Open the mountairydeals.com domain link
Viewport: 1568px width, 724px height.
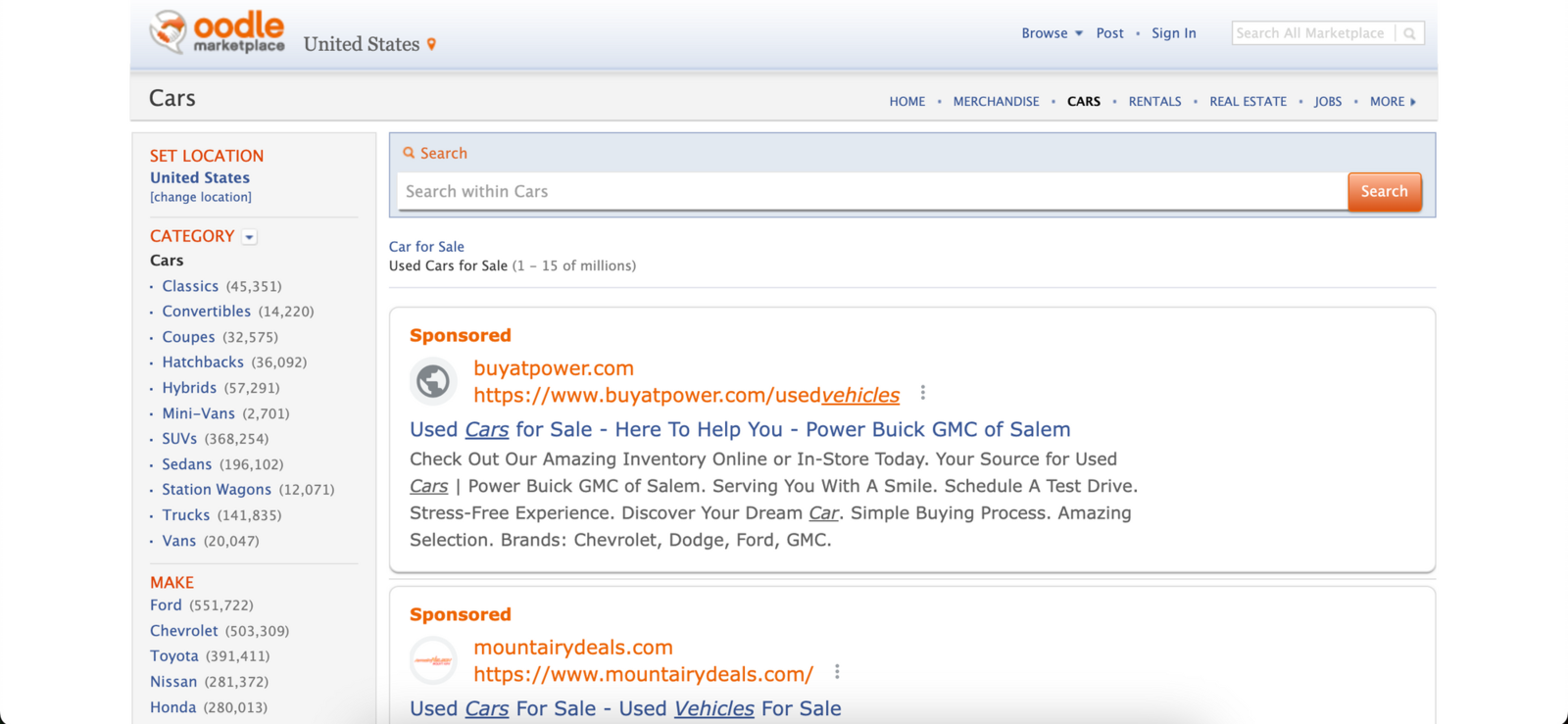(573, 648)
